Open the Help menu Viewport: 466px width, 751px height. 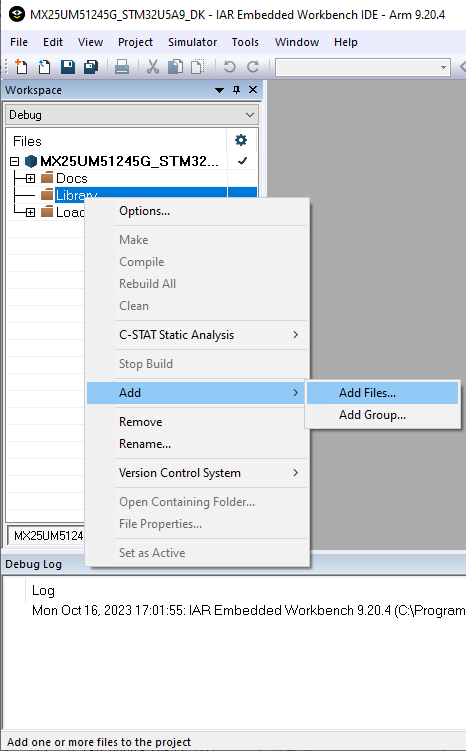tap(345, 42)
